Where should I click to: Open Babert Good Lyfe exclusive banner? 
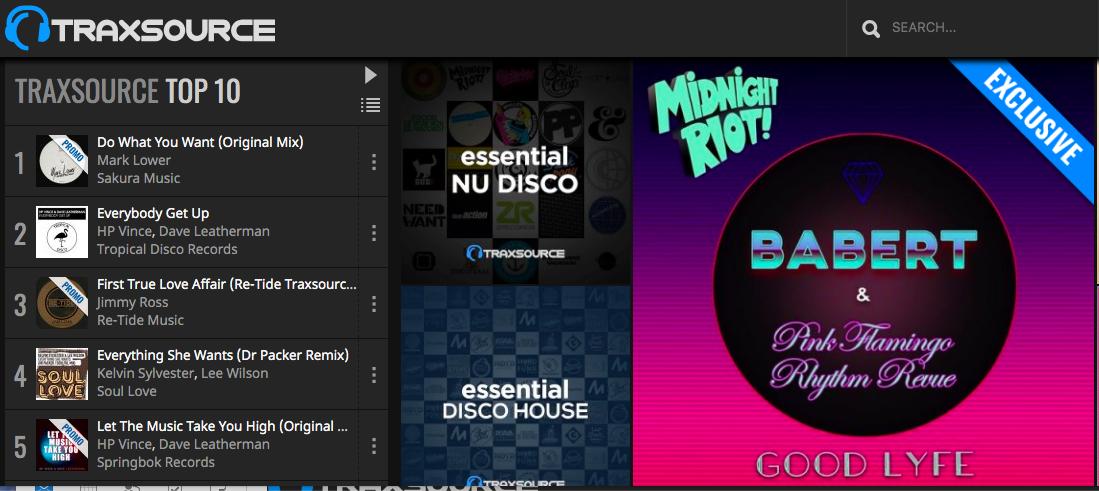pos(864,272)
